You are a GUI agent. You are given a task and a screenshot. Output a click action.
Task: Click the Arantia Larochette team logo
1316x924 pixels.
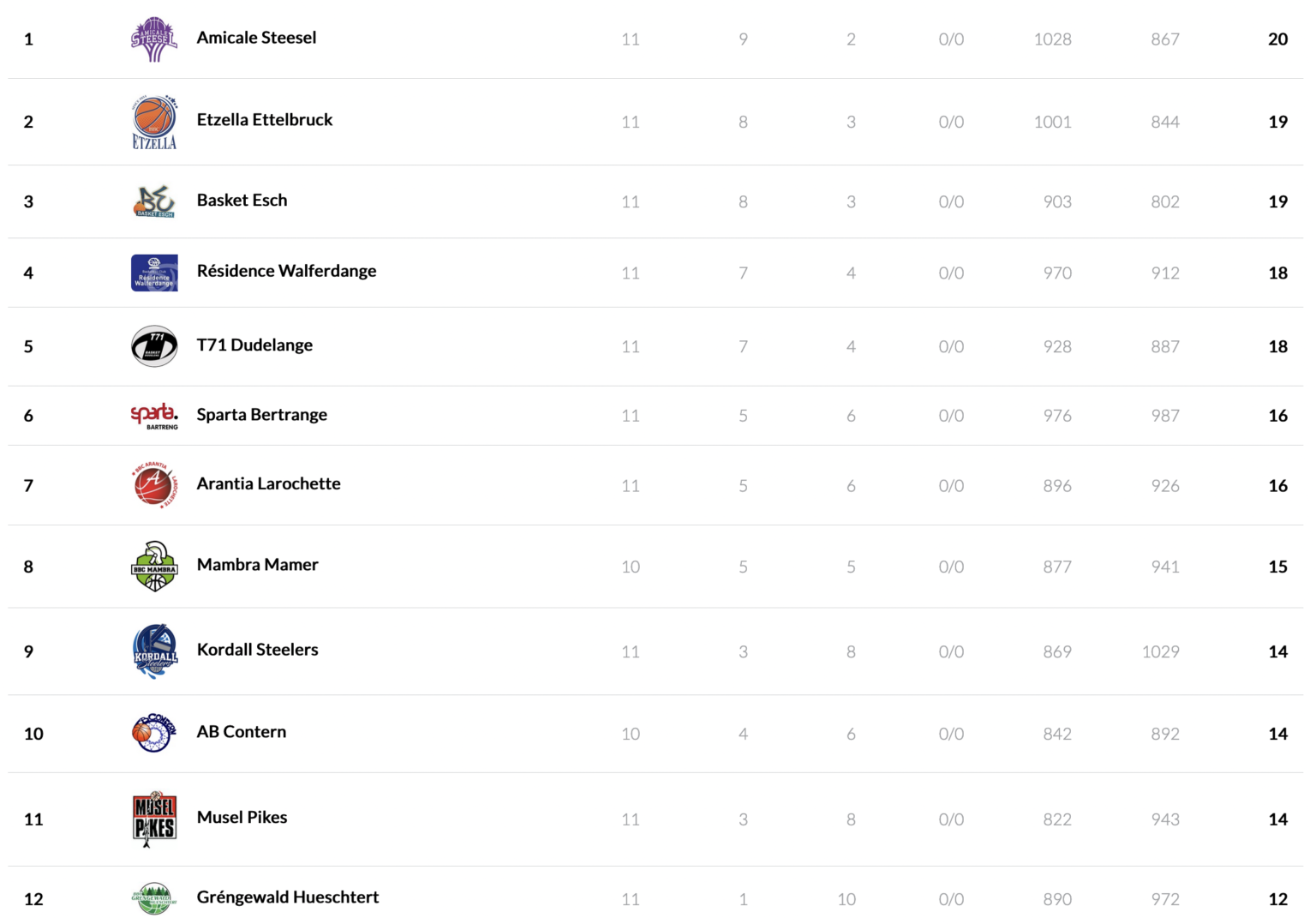tap(155, 485)
